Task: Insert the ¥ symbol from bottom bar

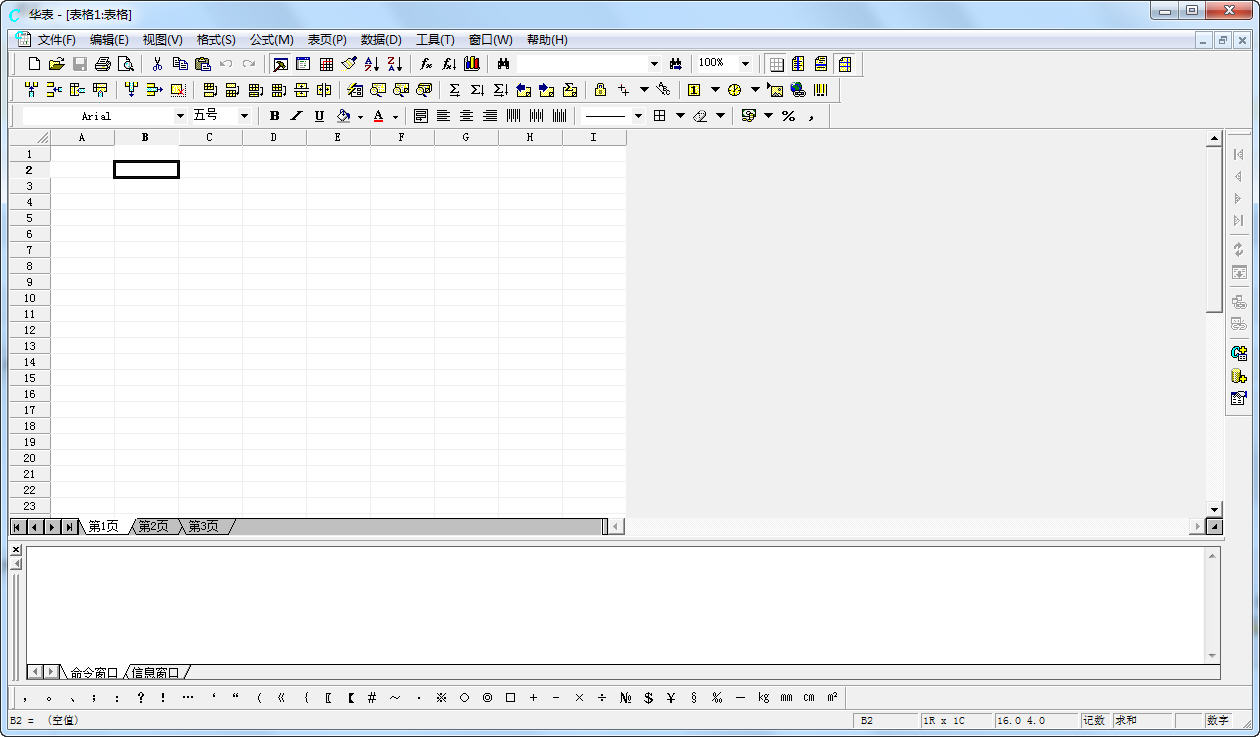Action: tap(671, 698)
